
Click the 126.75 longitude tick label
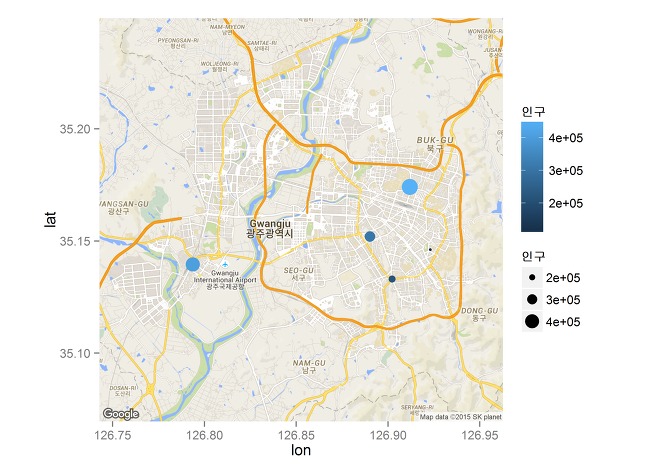113,435
